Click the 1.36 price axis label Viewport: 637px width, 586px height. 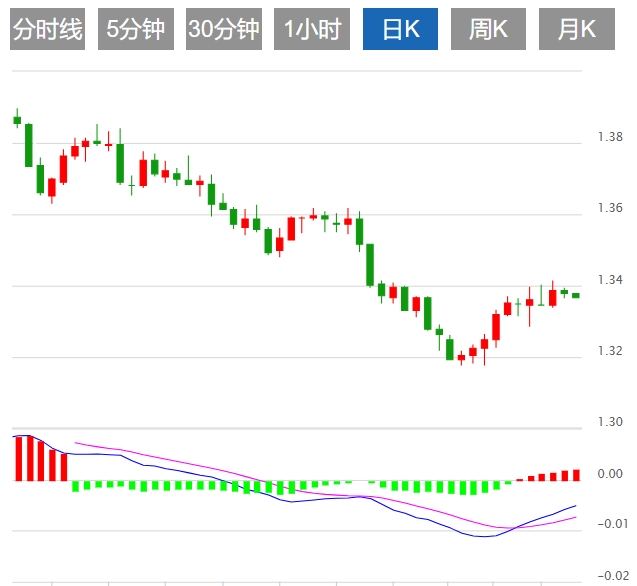pyautogui.click(x=611, y=208)
